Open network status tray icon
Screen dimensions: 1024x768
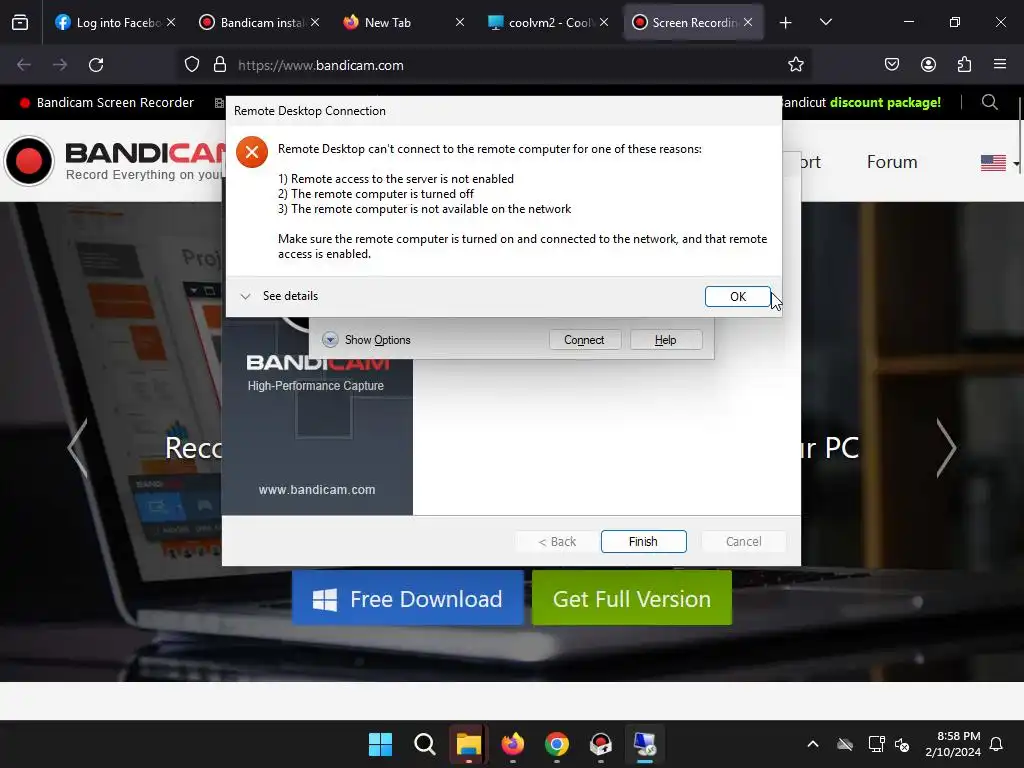[x=876, y=744]
